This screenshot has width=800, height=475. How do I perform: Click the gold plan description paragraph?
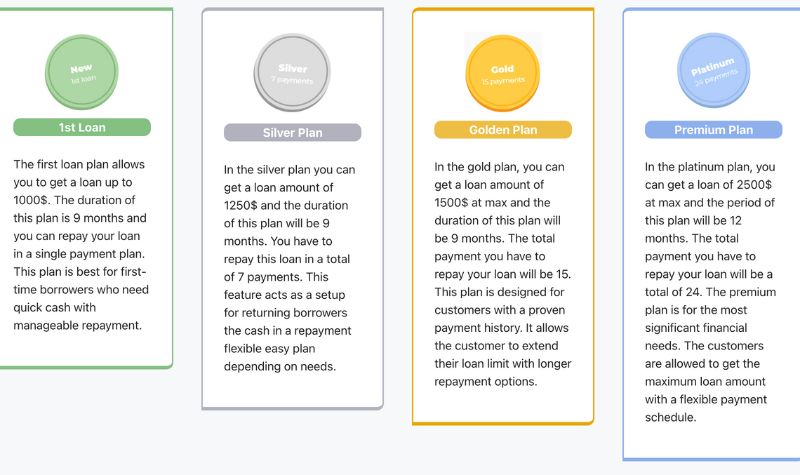click(x=503, y=274)
